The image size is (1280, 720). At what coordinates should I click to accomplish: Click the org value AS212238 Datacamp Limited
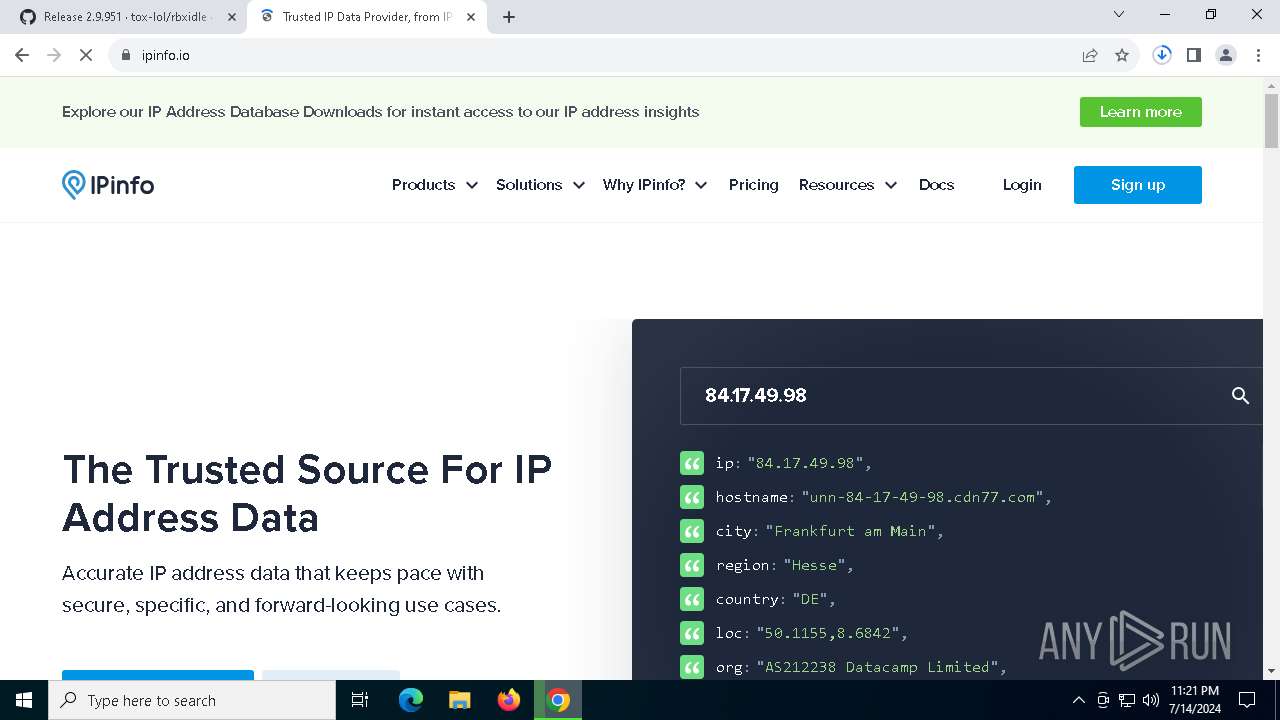click(x=877, y=667)
